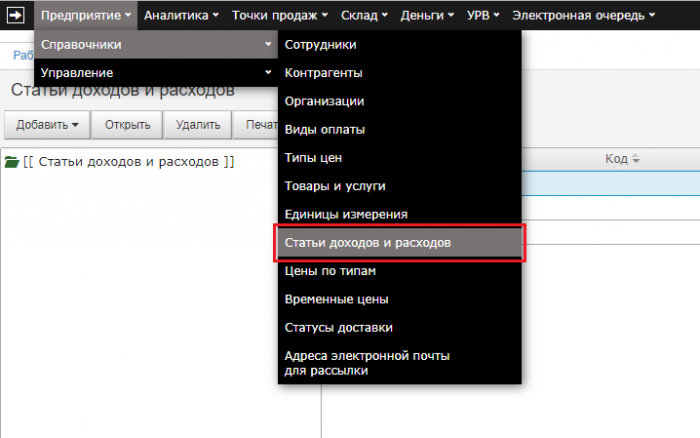Image resolution: width=700 pixels, height=438 pixels.
Task: Select the Статьи доходов и расходов tree root
Action: point(128,161)
